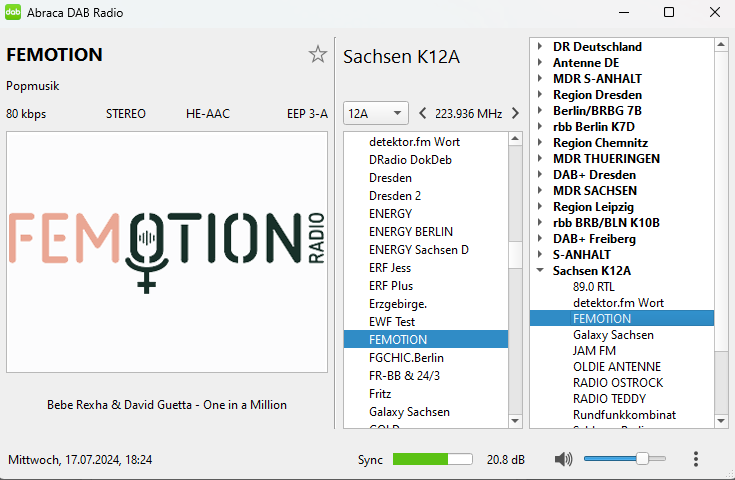The image size is (735, 480).
Task: Mark FEMOTION as favorite with star icon
Action: pyautogui.click(x=317, y=55)
